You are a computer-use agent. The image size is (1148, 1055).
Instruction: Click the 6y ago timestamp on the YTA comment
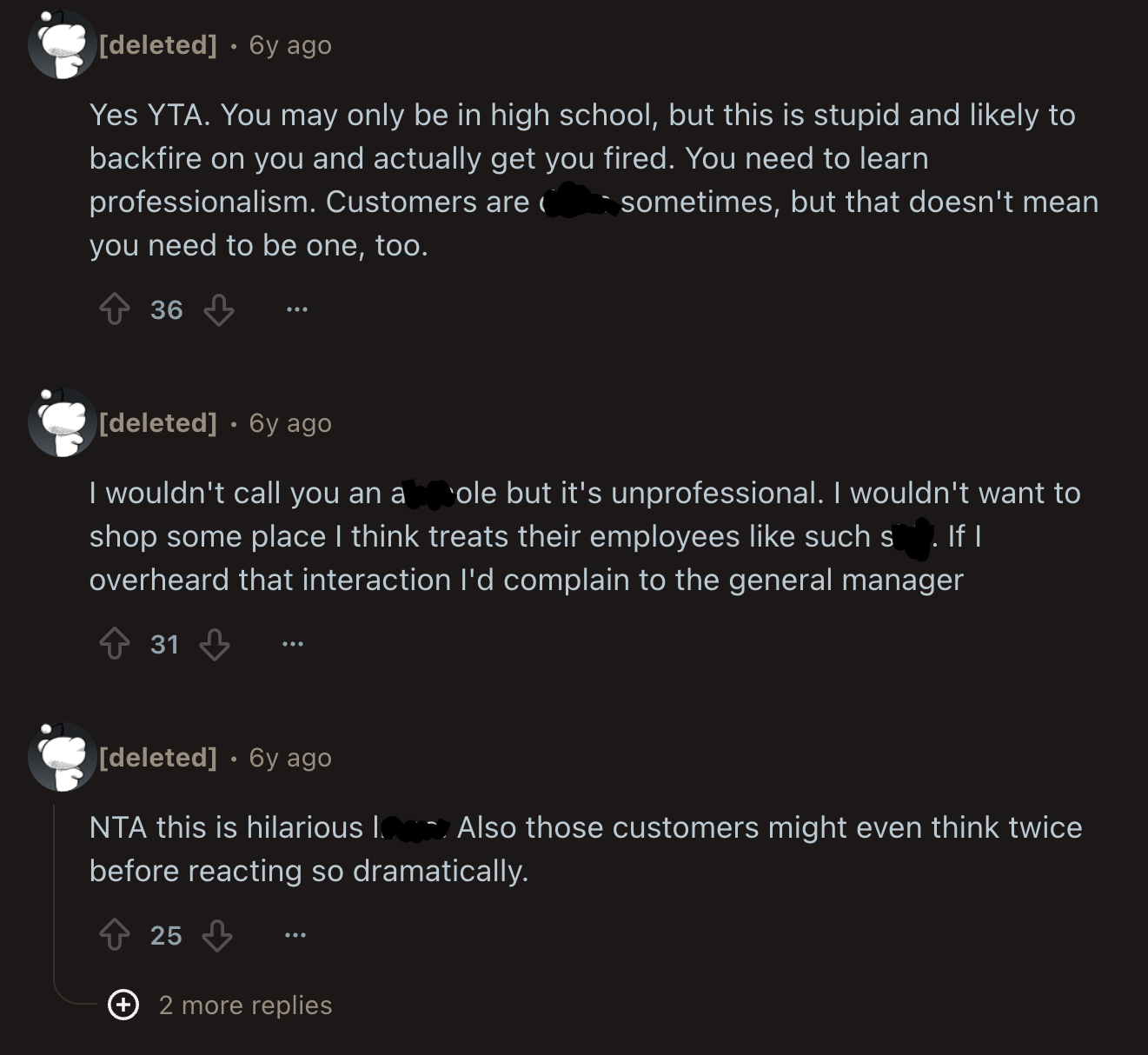tap(290, 45)
